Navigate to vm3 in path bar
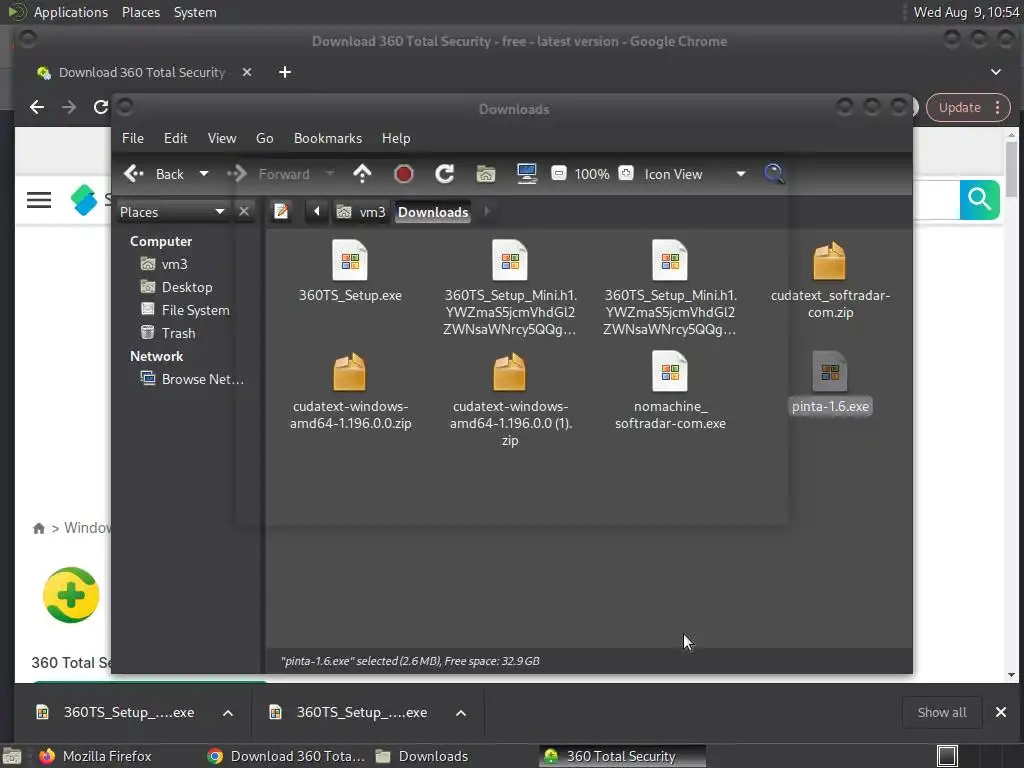The width and height of the screenshot is (1024, 768). coord(361,212)
